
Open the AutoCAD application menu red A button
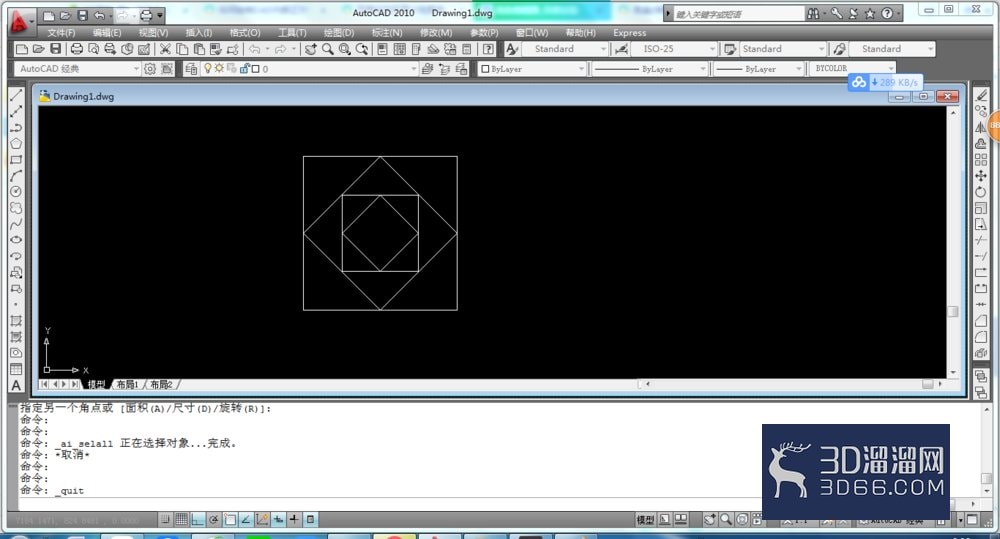click(20, 23)
